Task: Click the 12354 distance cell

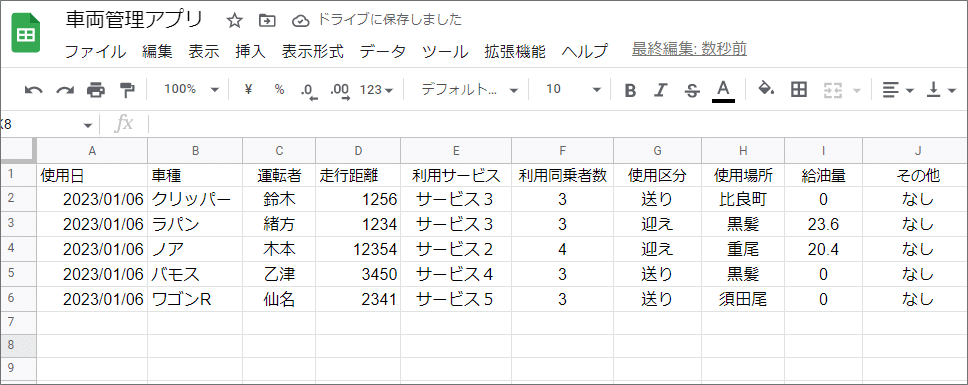Action: coord(358,249)
